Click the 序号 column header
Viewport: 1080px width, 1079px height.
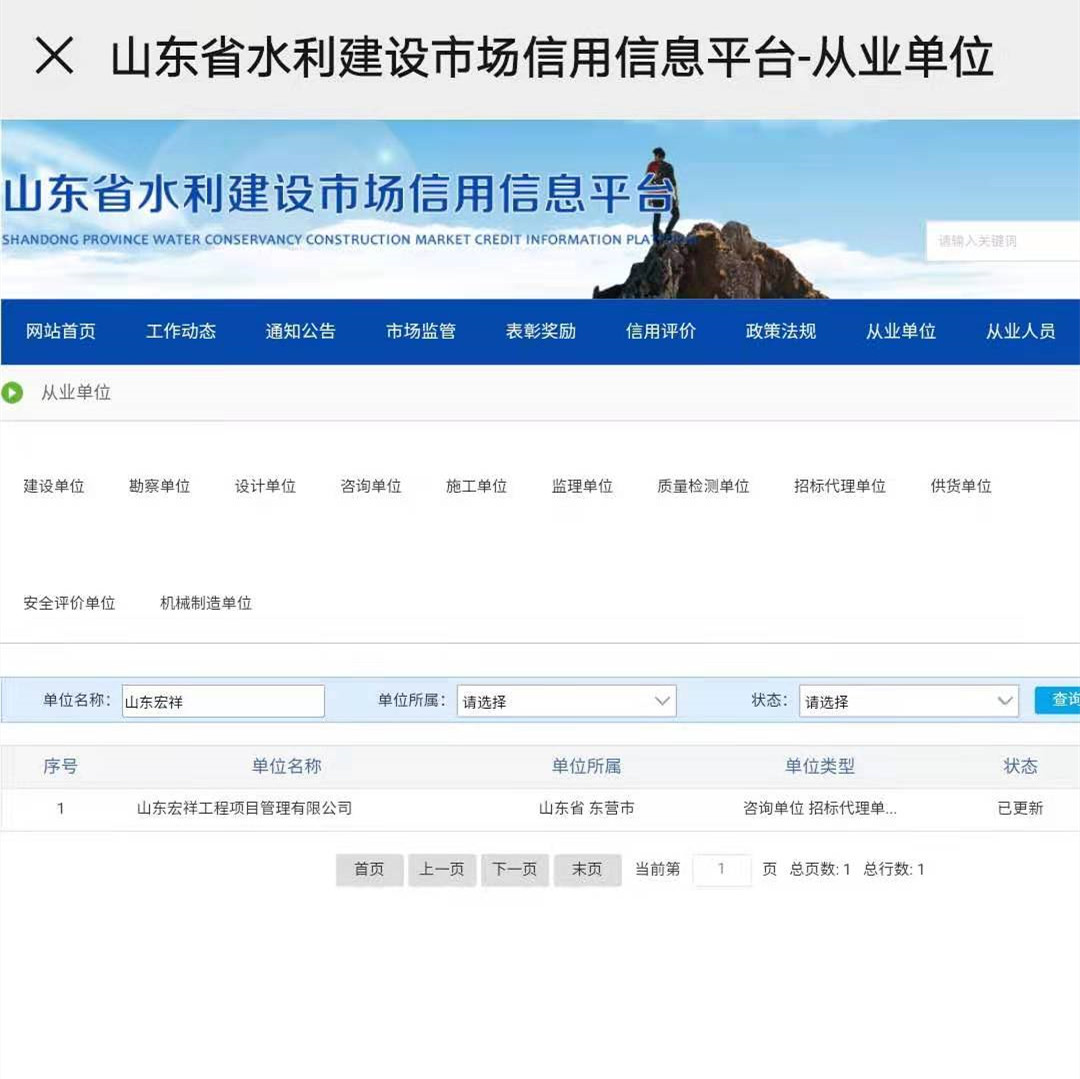(61, 766)
